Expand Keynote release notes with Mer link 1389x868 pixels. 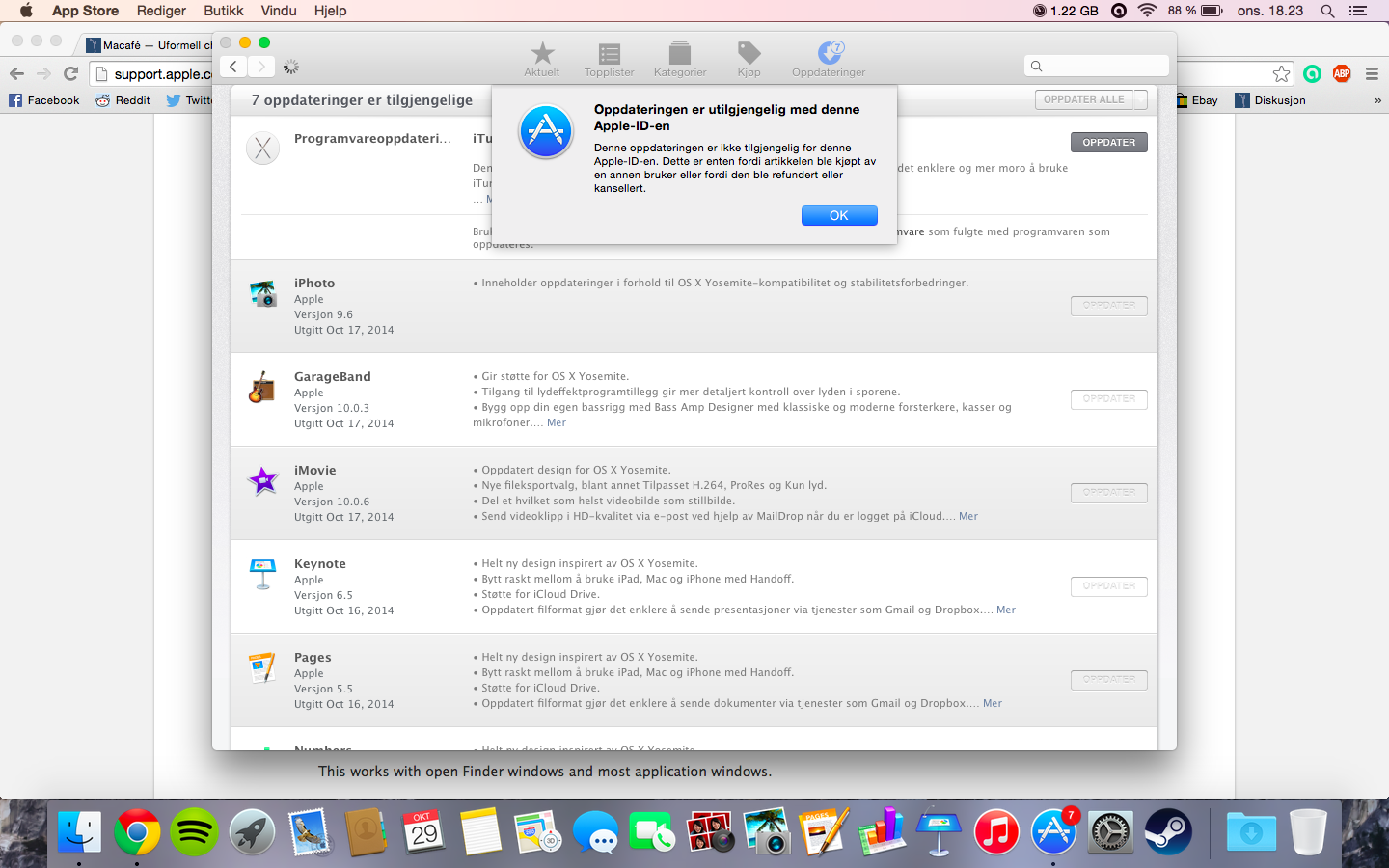(x=1006, y=610)
